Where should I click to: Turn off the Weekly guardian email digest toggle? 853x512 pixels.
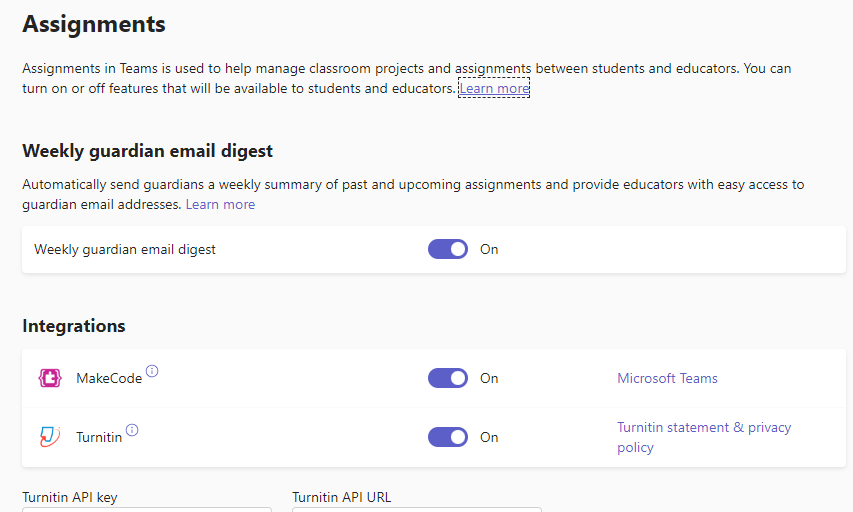pos(448,249)
